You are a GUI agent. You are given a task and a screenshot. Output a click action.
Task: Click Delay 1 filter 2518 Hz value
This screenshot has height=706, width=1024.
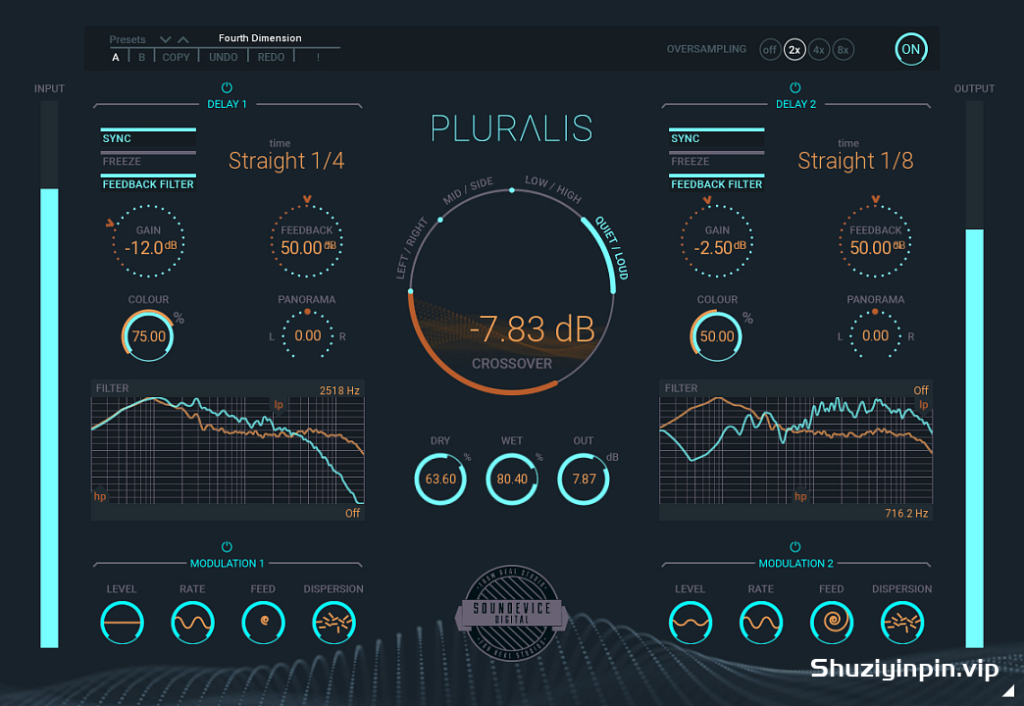(x=340, y=391)
